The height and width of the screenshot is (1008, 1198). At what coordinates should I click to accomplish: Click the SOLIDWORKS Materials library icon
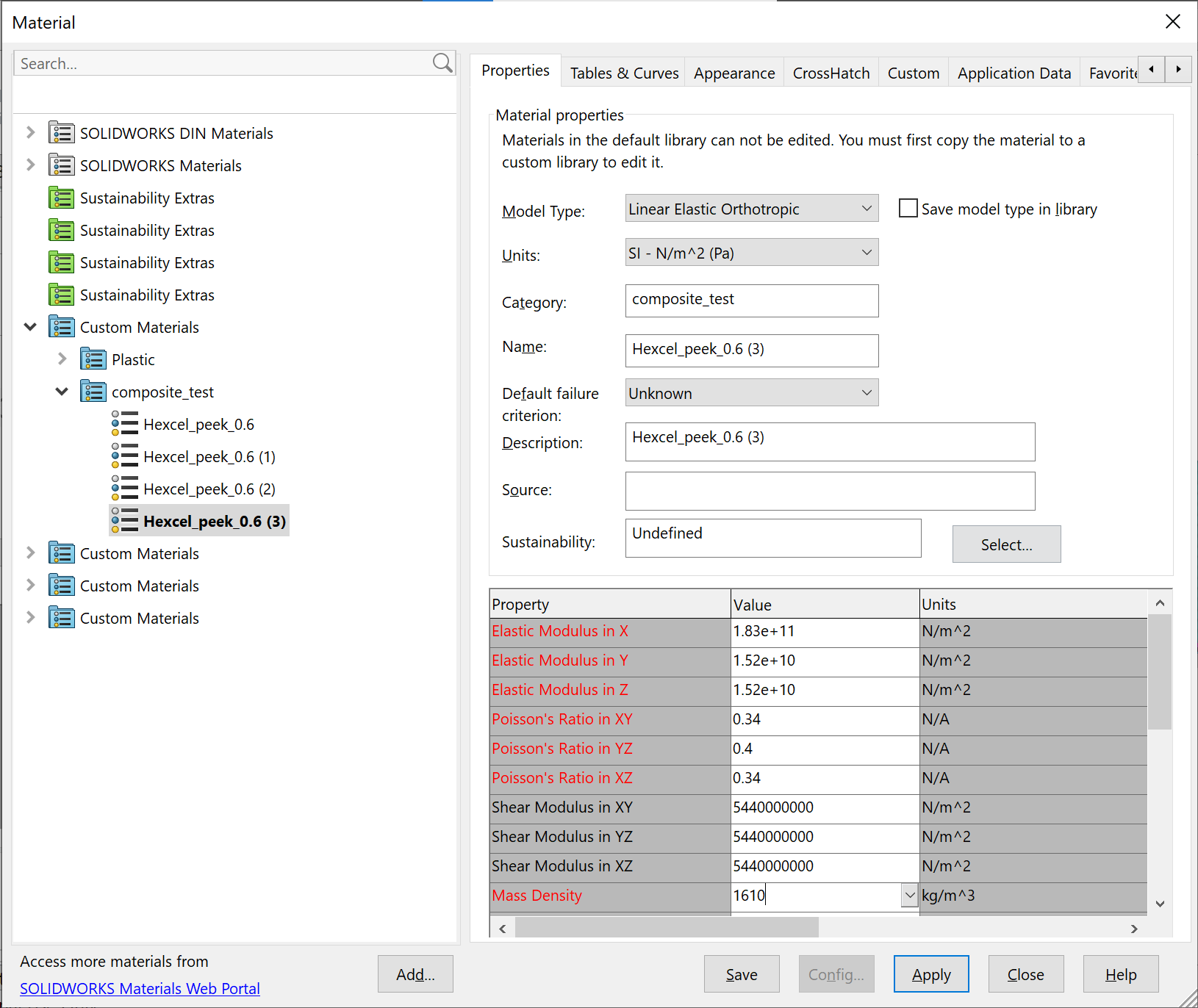[62, 165]
